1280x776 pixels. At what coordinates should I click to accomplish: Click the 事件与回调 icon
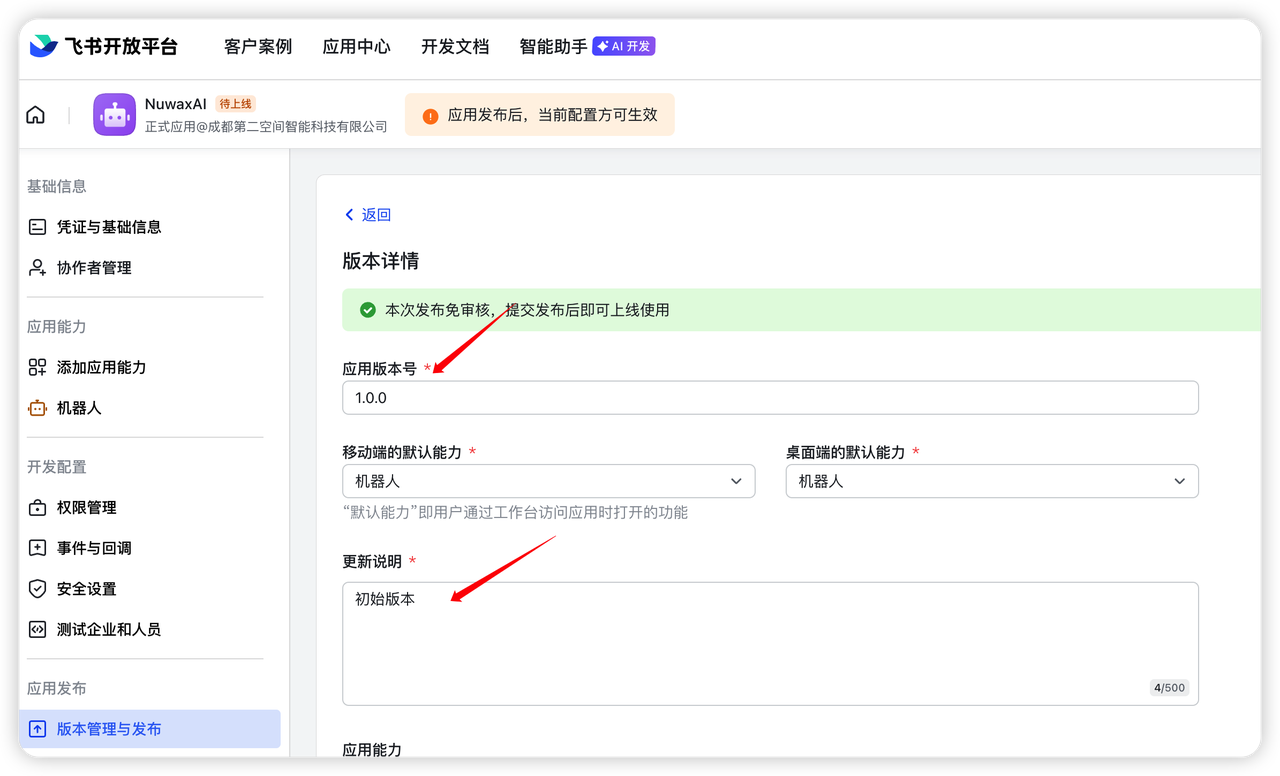(37, 548)
